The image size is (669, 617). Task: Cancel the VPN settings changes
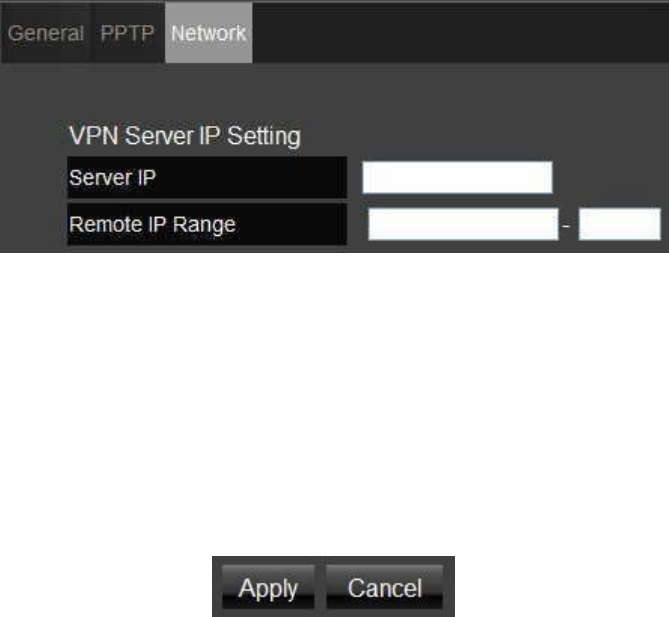384,588
